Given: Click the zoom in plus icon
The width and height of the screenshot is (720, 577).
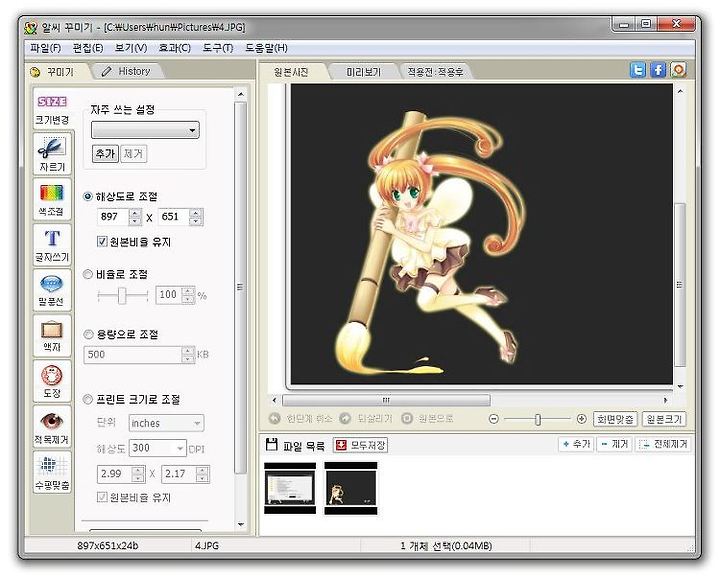Looking at the screenshot, I should click(581, 419).
